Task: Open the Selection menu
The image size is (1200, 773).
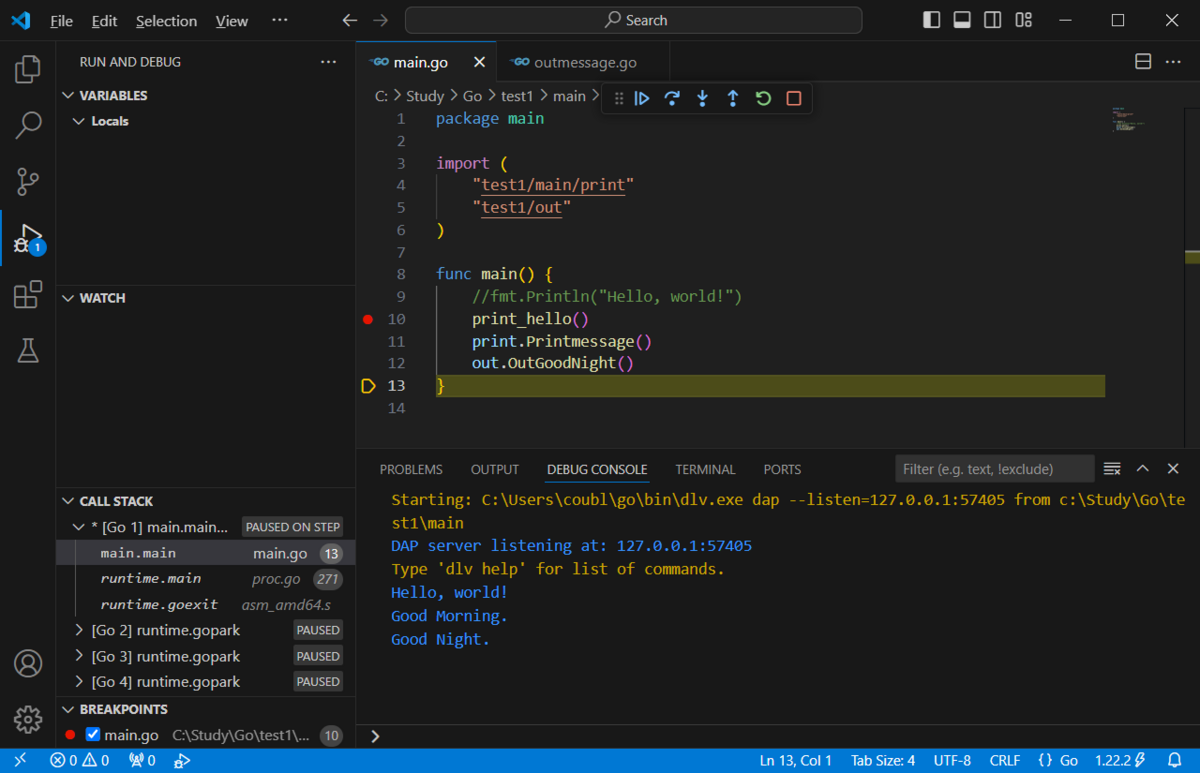Action: (166, 20)
